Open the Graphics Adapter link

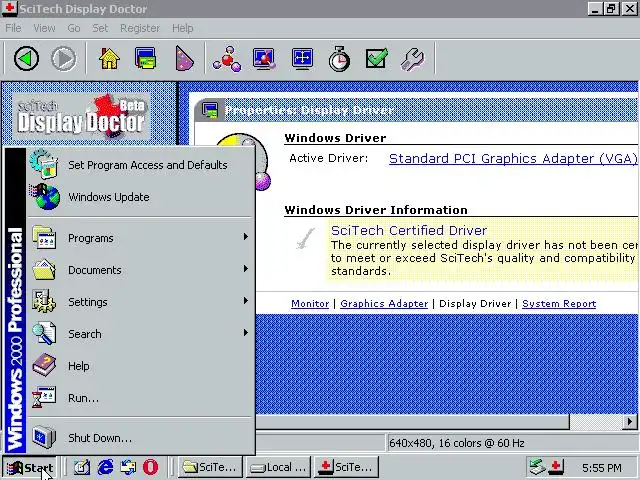click(x=384, y=304)
